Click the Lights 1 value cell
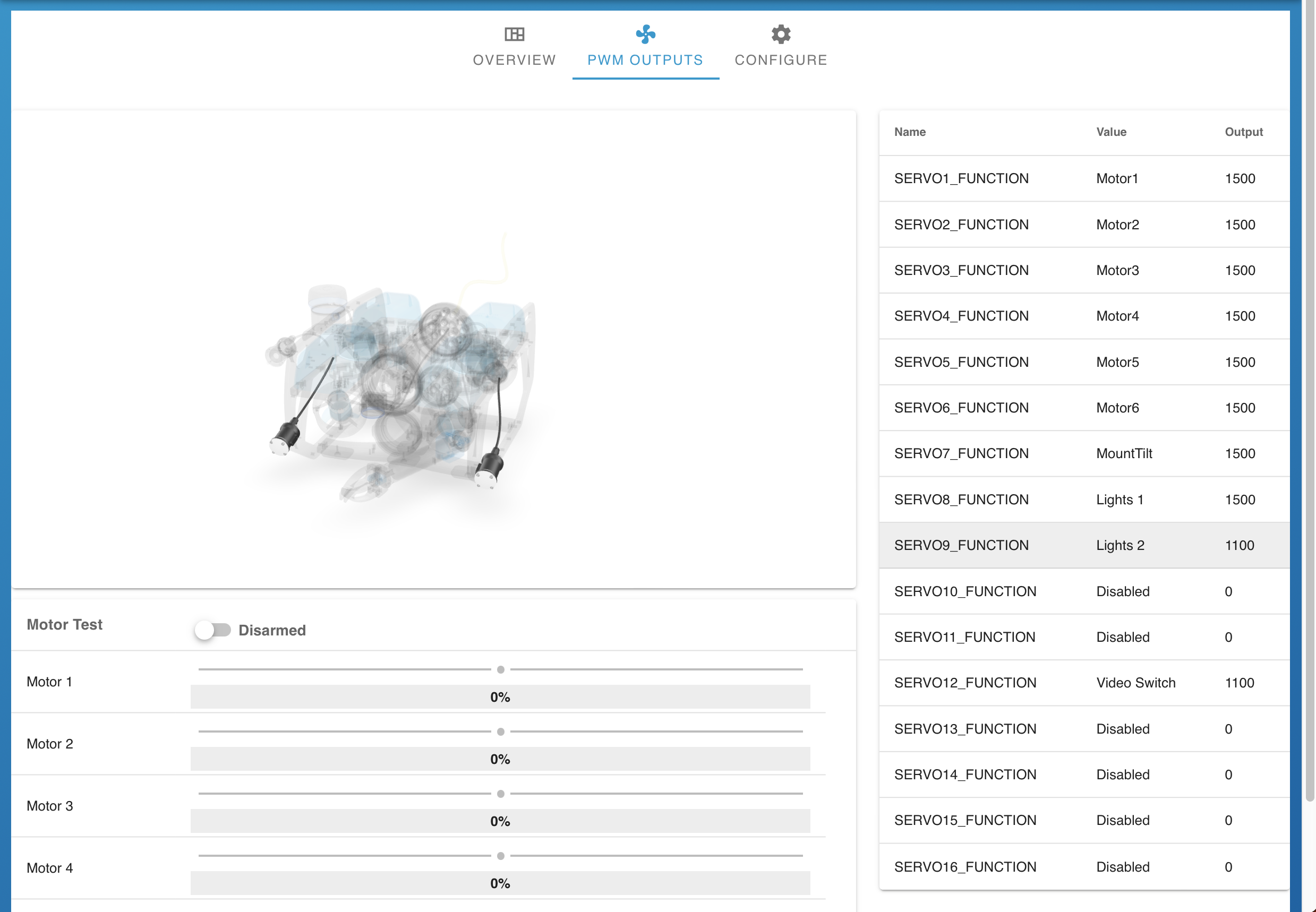 coord(1120,500)
